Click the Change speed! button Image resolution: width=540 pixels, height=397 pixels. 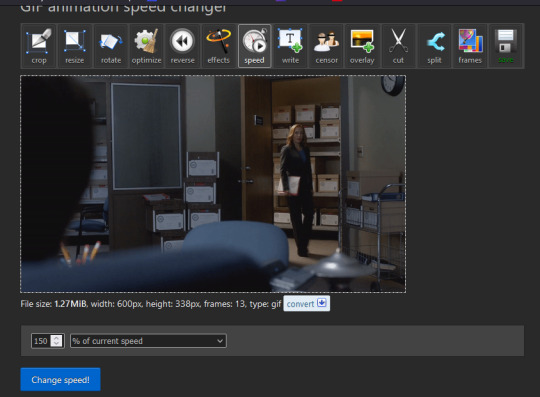click(x=60, y=379)
